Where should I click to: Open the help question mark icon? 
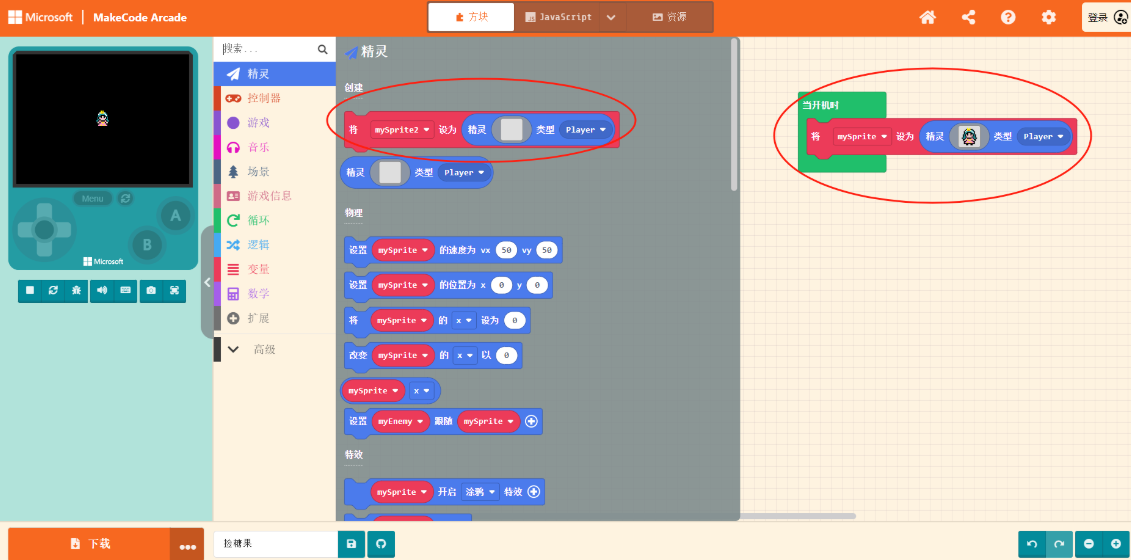click(x=1008, y=17)
